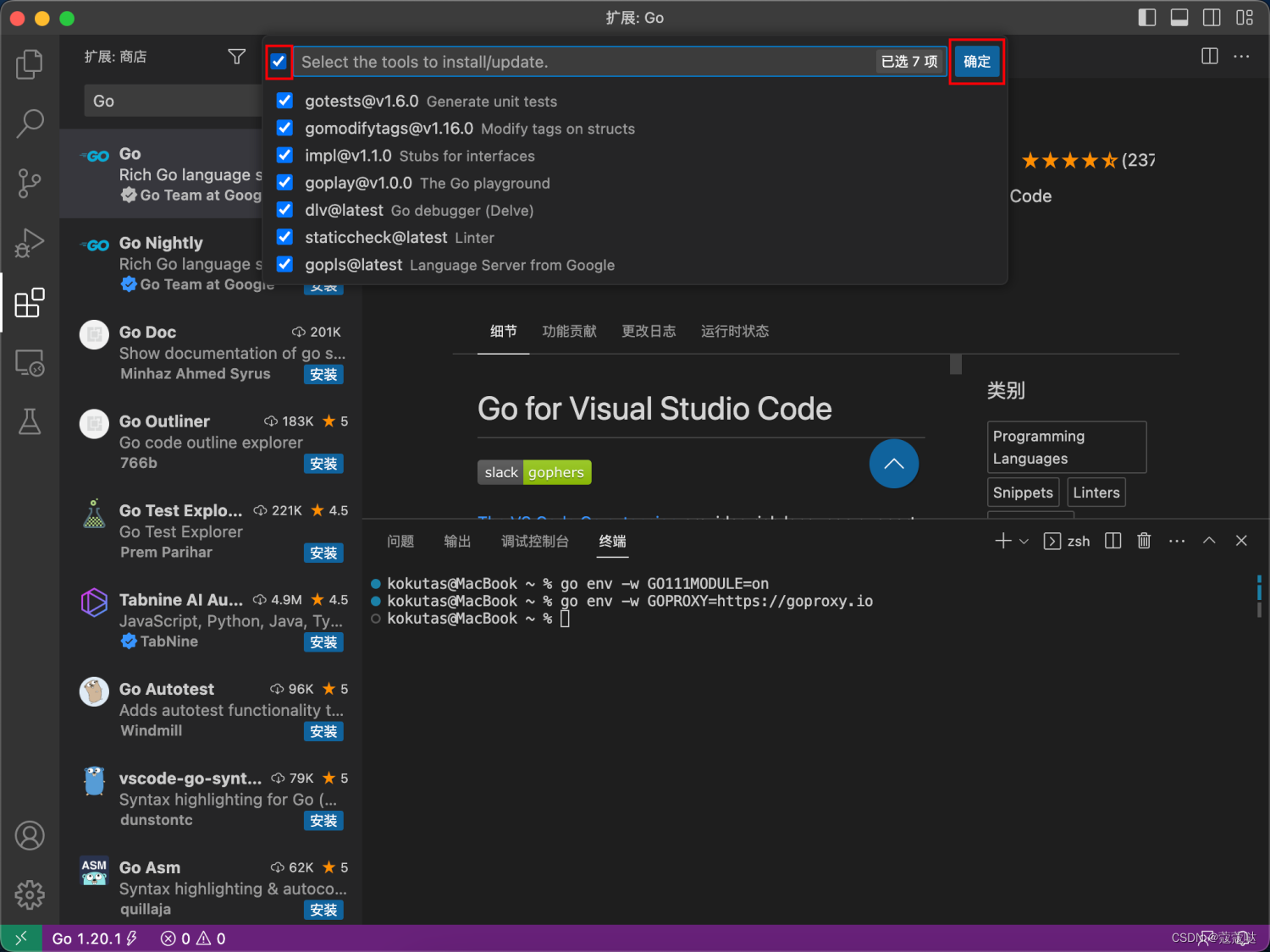This screenshot has width=1270, height=952.
Task: Switch to the 功能贡献 tab
Action: pos(570,331)
